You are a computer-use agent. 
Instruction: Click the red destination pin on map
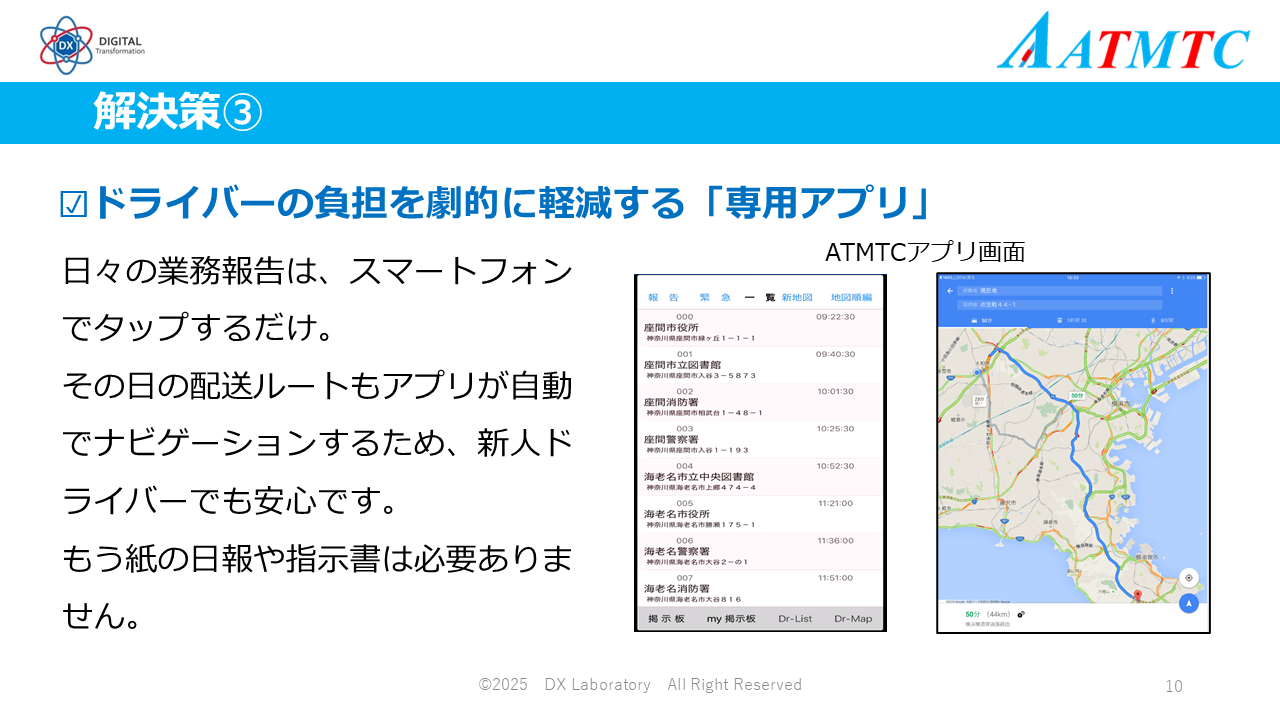click(x=1137, y=595)
